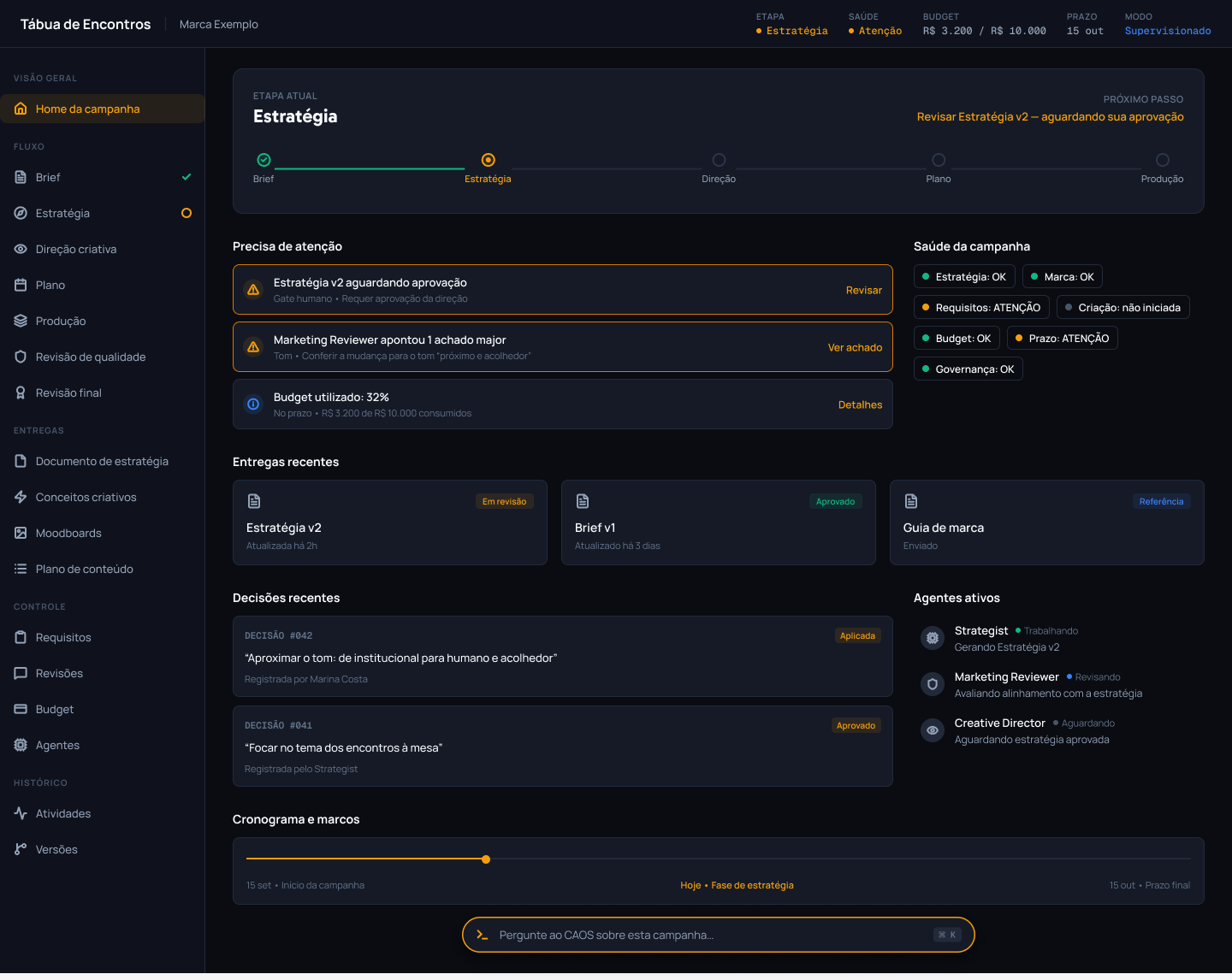Image resolution: width=1232 pixels, height=980 pixels.
Task: Click the Revisão de qualidade shield icon
Action: point(21,357)
